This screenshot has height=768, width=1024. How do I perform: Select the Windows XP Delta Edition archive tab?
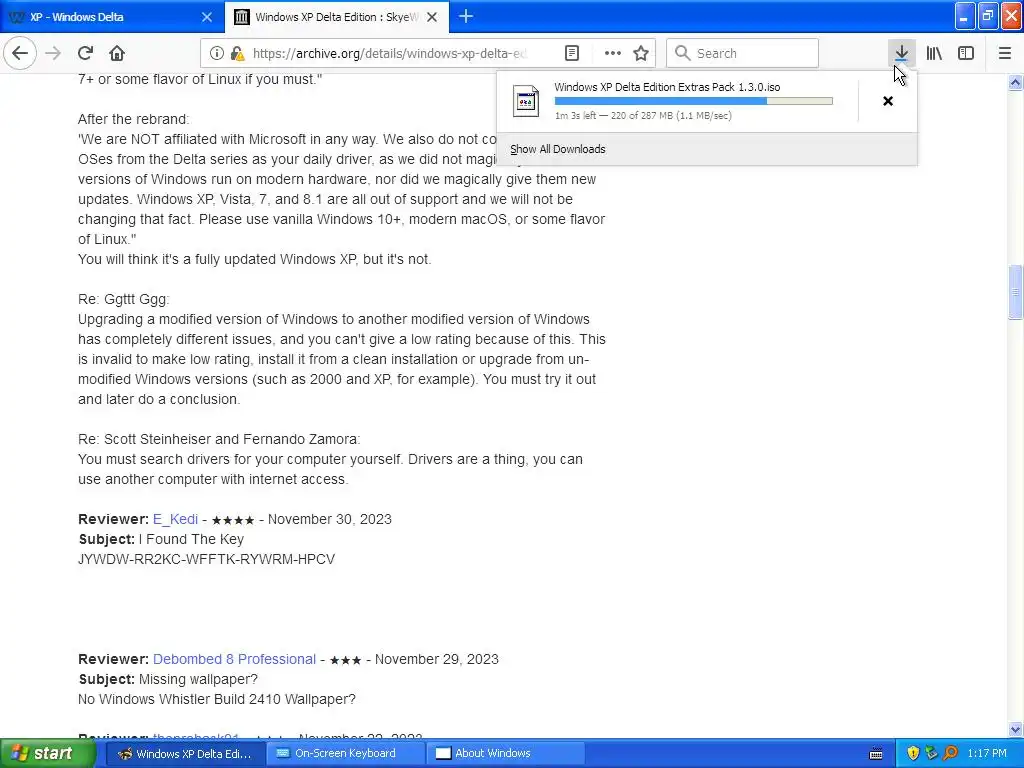coord(336,17)
